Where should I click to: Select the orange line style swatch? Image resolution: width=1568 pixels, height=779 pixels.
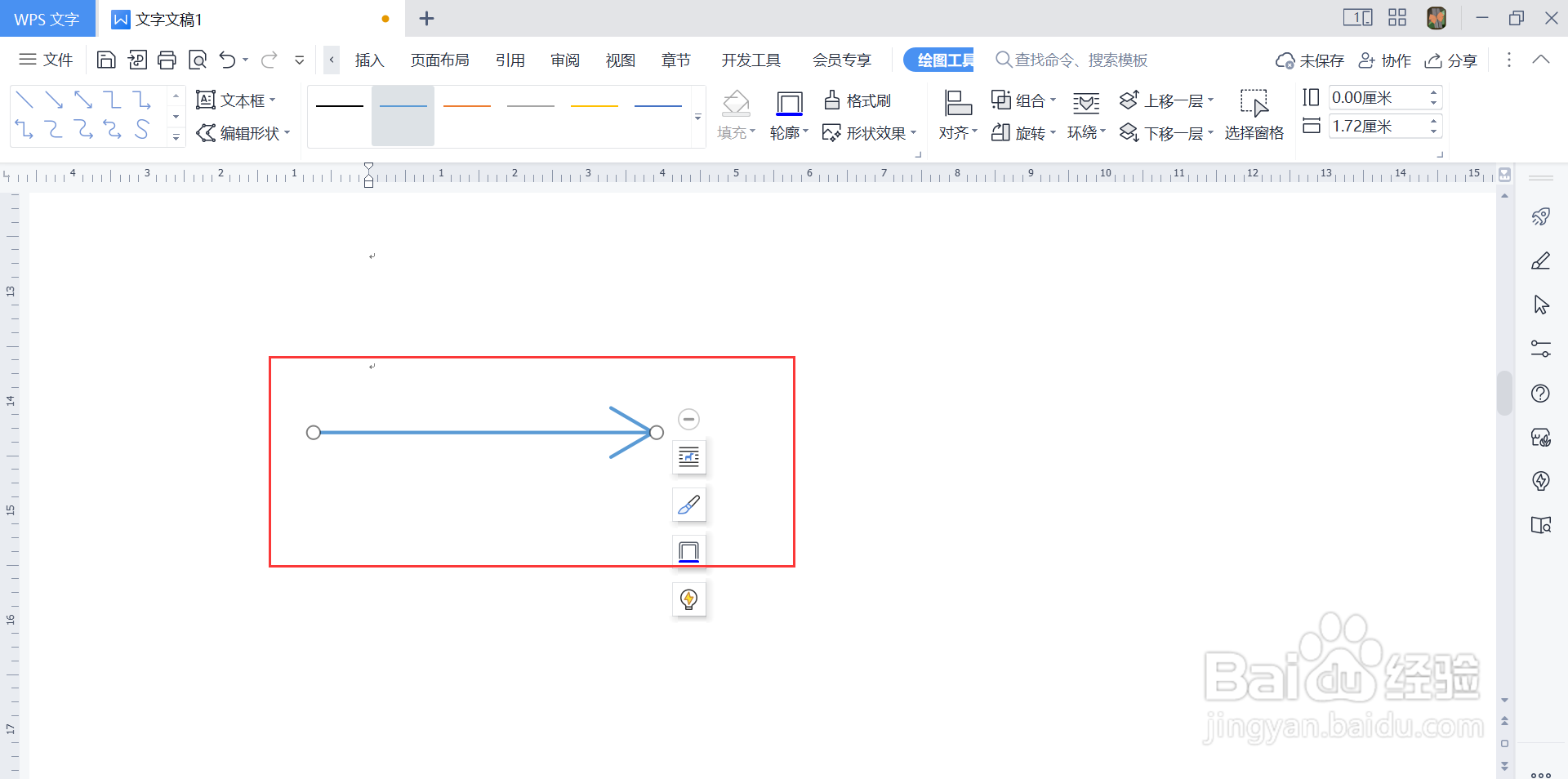(x=467, y=106)
